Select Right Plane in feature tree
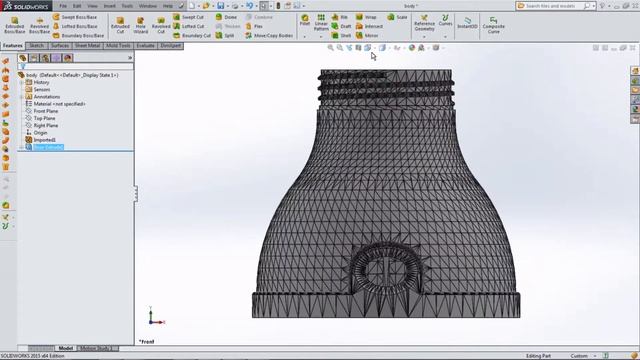The width and height of the screenshot is (640, 360). pyautogui.click(x=42, y=126)
